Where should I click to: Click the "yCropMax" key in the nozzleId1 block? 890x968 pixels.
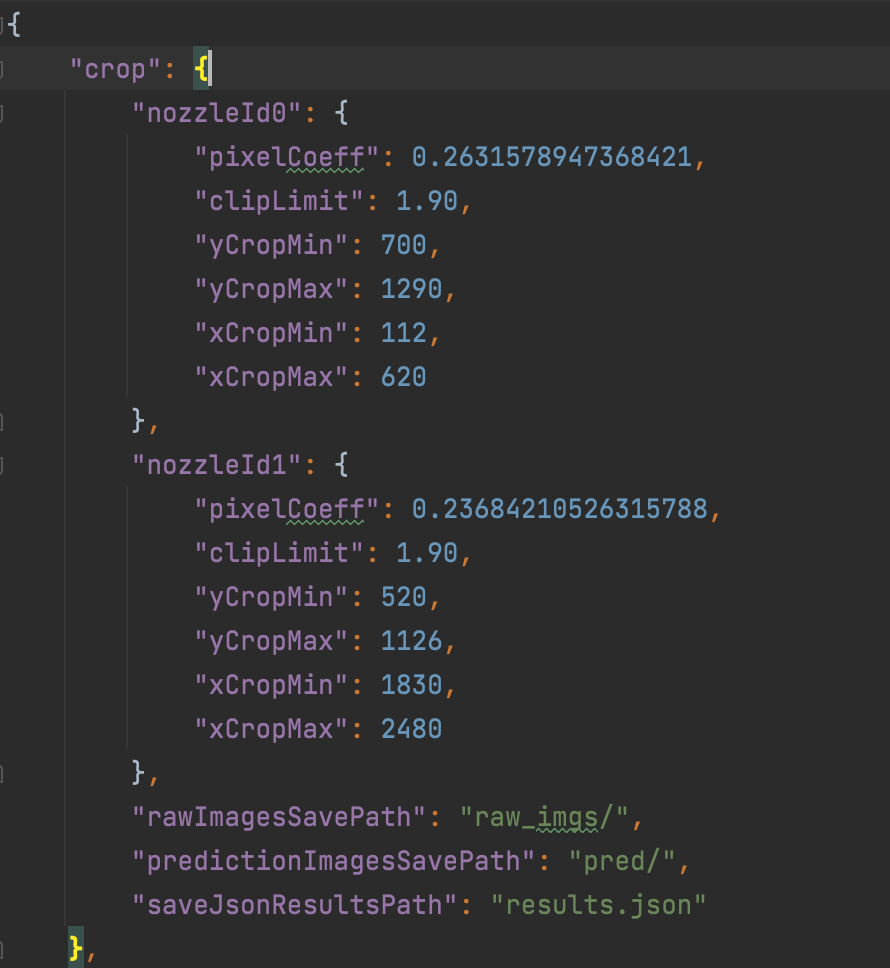(x=271, y=641)
